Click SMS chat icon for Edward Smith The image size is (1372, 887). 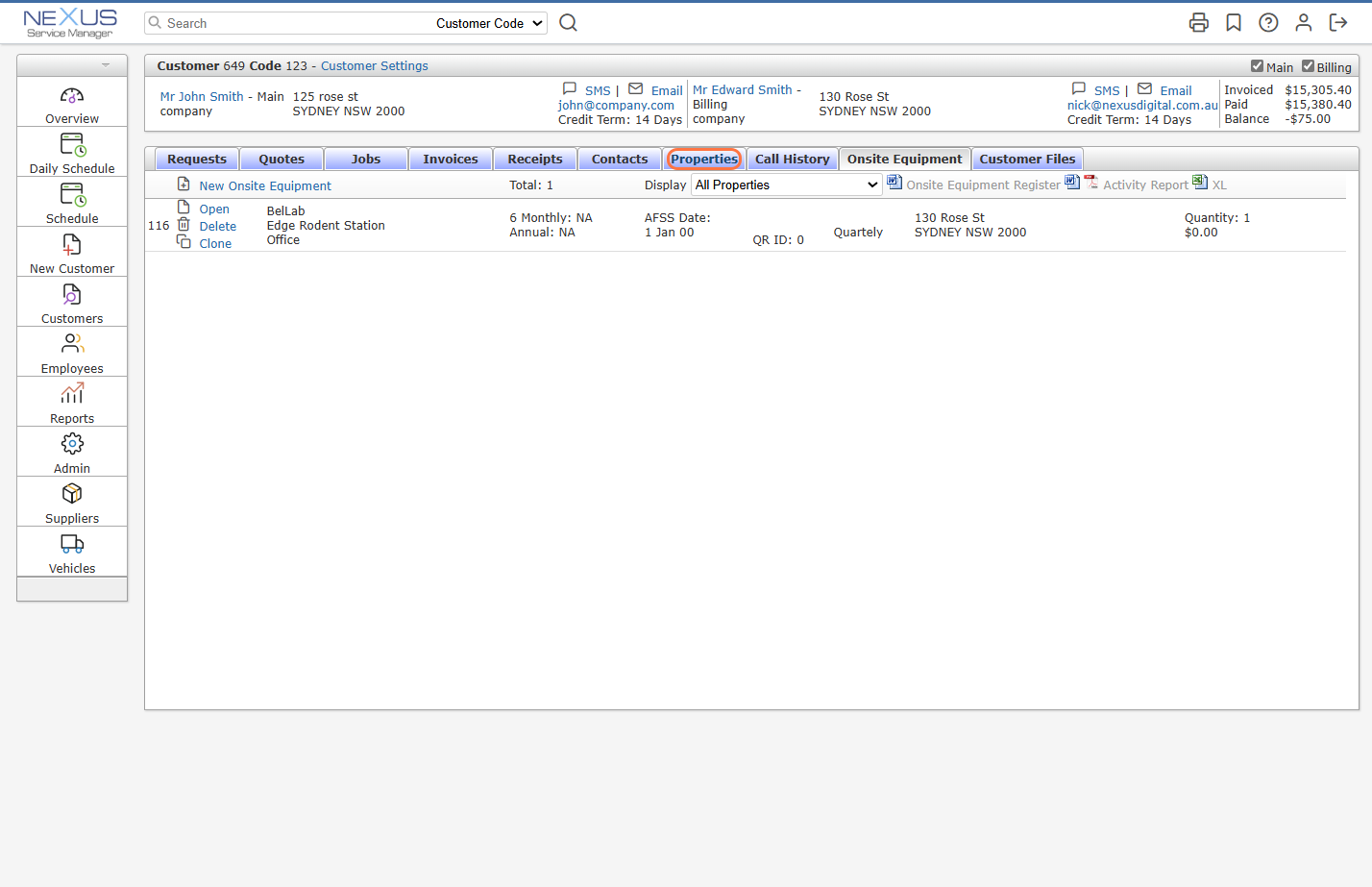click(1079, 88)
